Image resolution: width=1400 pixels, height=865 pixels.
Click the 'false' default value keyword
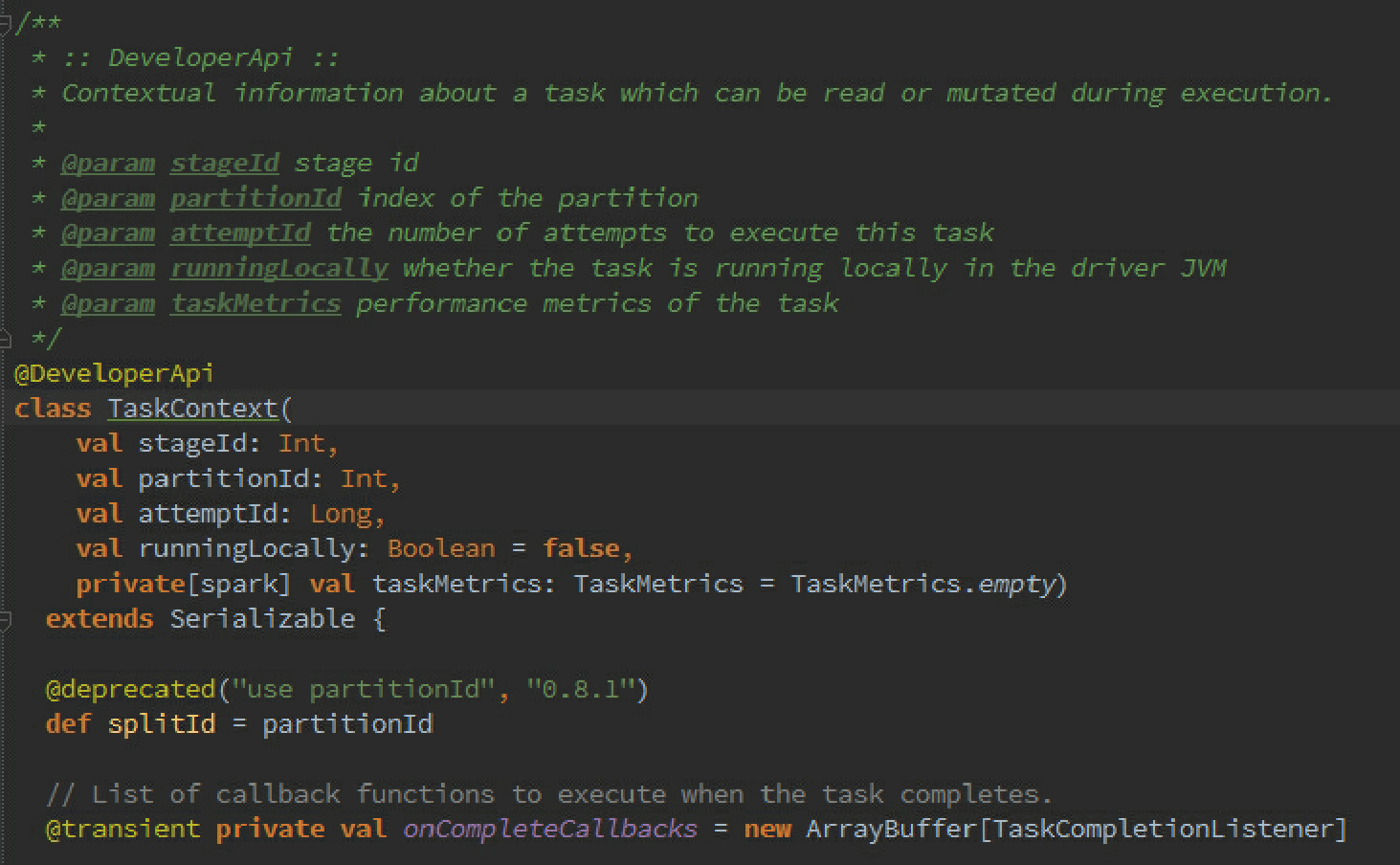(x=581, y=548)
